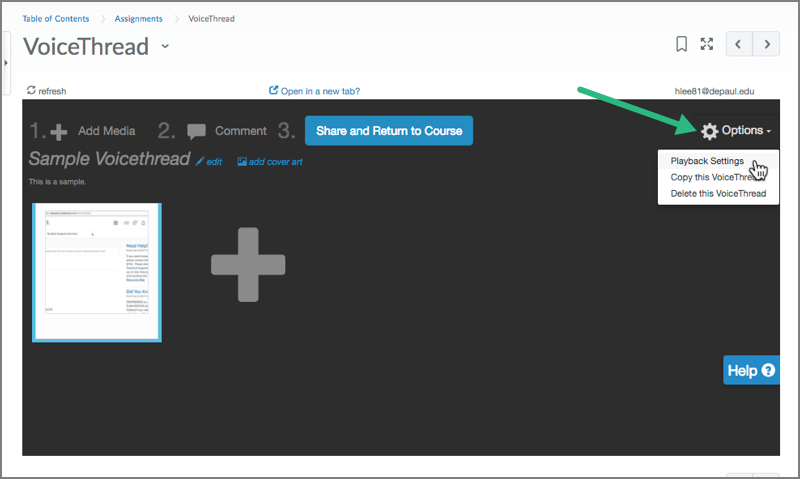Screen dimensions: 800x479
Task: Click hlee81@depaul.edu account text
Action: pyautogui.click(x=714, y=91)
